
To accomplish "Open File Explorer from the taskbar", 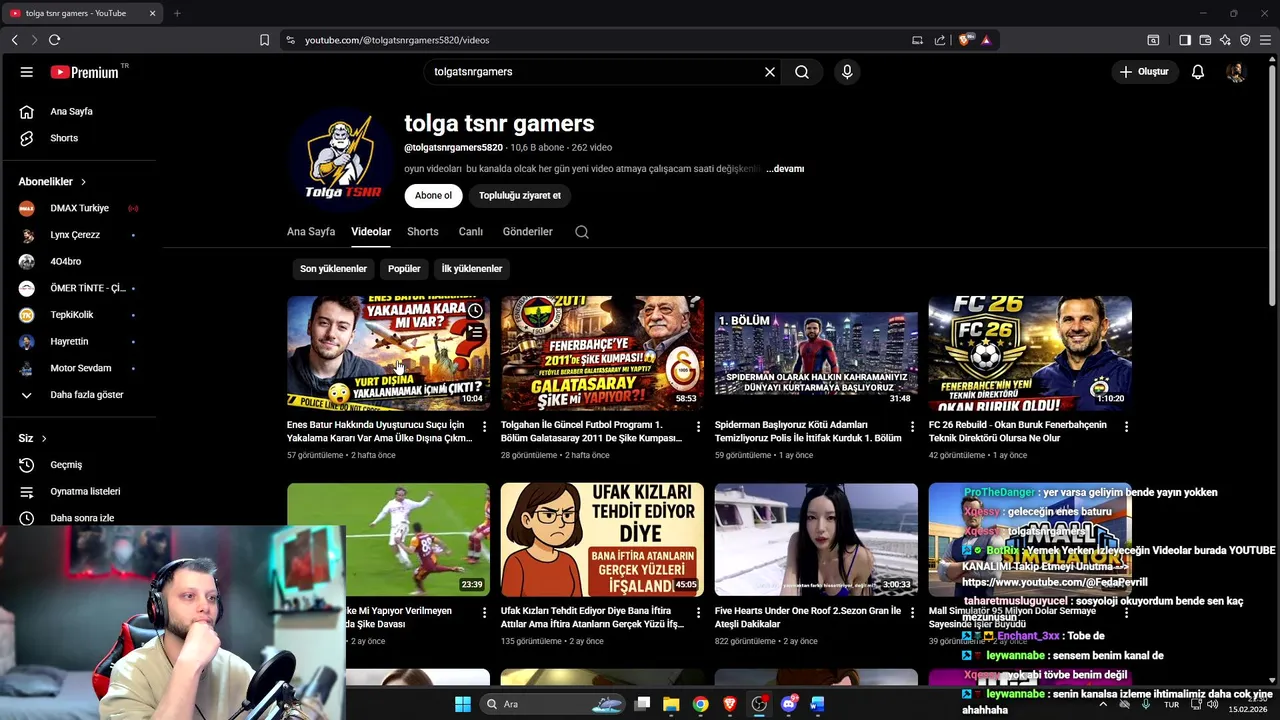I will (x=671, y=704).
